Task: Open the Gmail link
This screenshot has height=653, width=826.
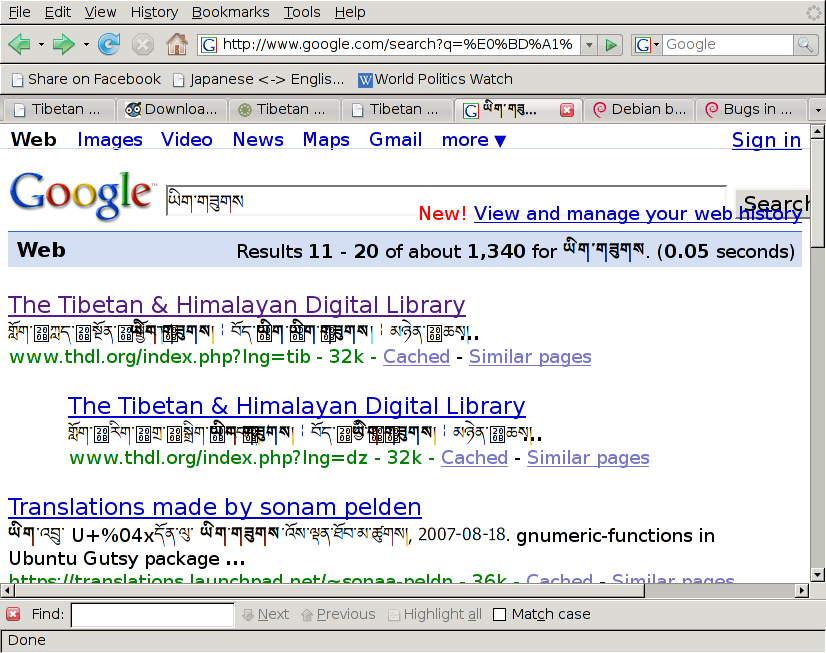Action: [396, 140]
